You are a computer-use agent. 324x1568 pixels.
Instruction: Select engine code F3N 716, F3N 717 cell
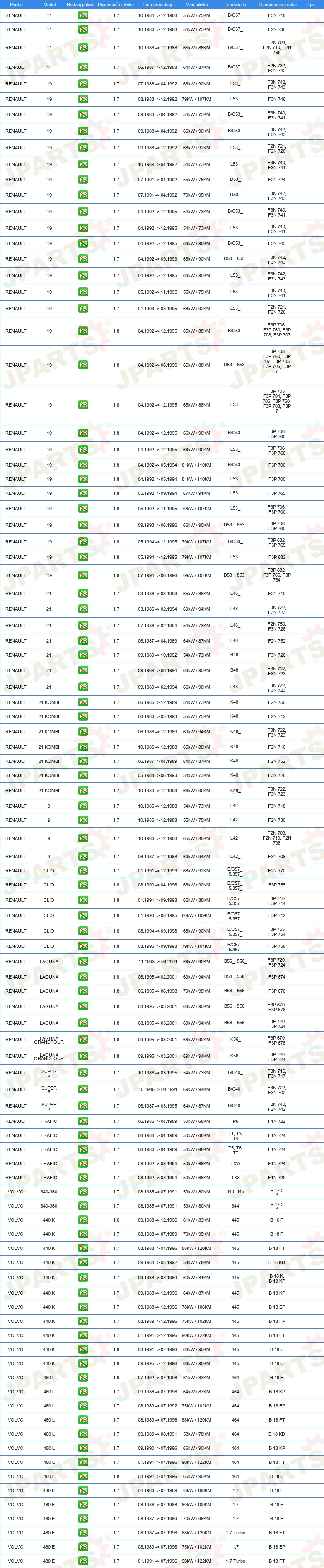click(277, 1073)
